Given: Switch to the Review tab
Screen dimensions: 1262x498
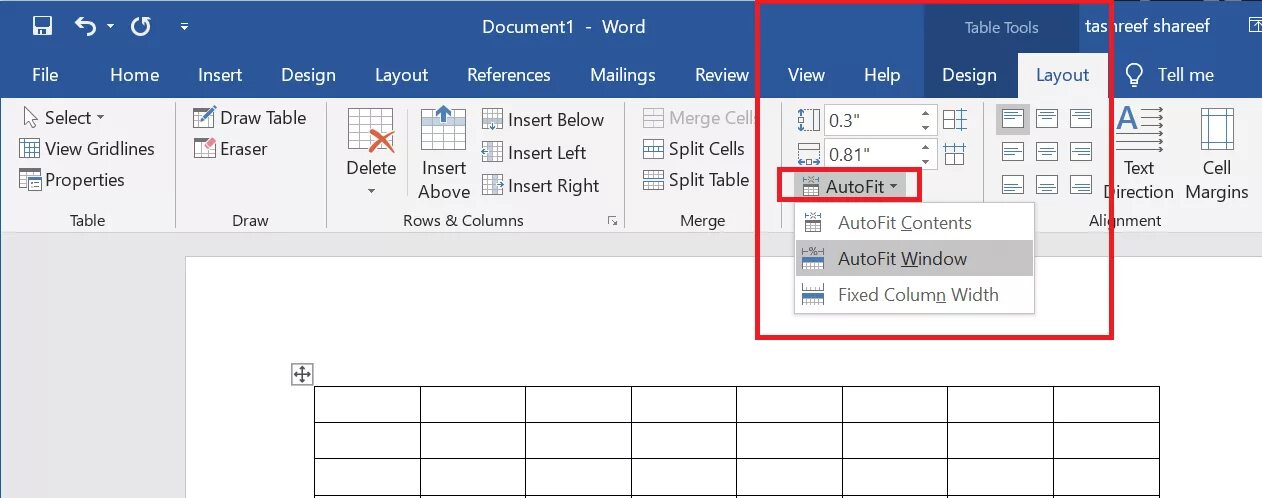Looking at the screenshot, I should [x=722, y=75].
